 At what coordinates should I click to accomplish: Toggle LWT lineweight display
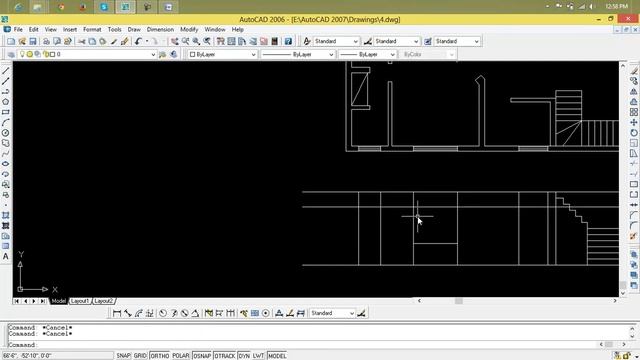pyautogui.click(x=258, y=356)
